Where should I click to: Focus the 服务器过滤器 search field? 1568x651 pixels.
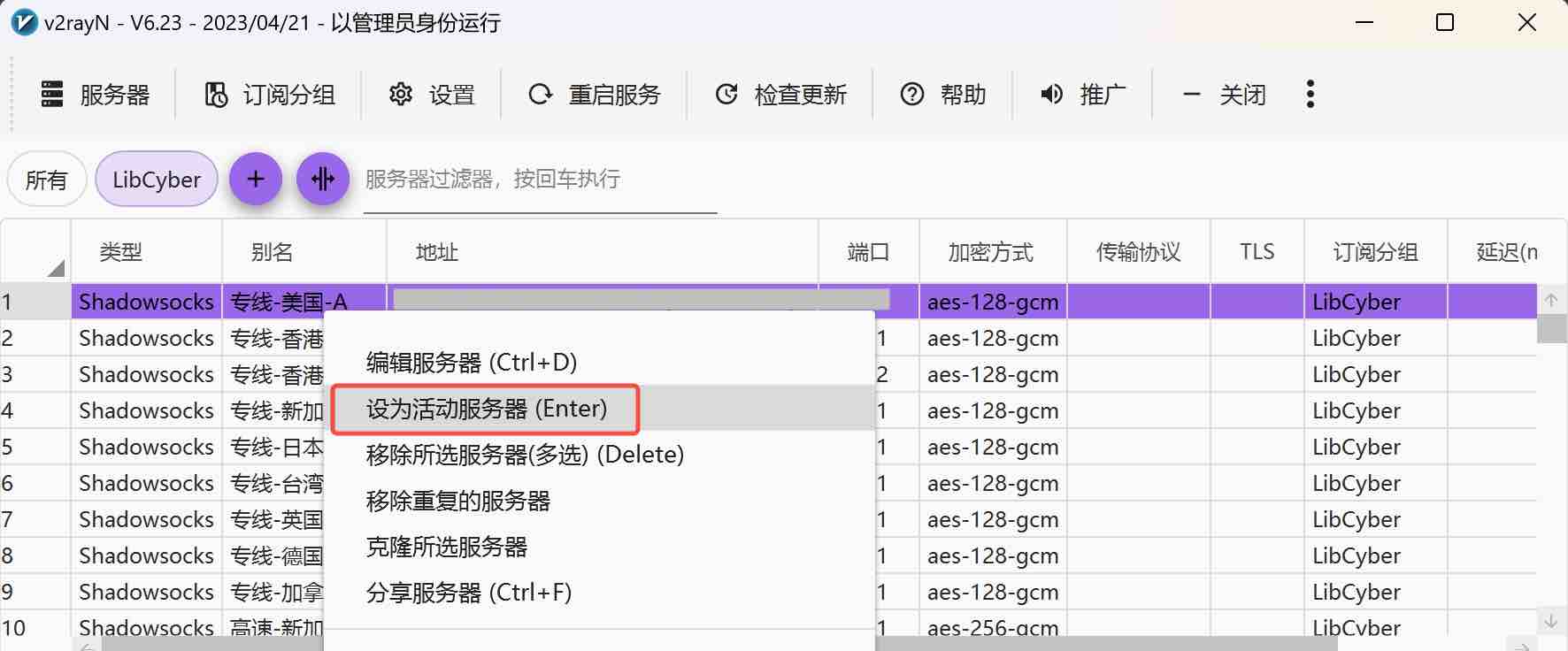(540, 180)
